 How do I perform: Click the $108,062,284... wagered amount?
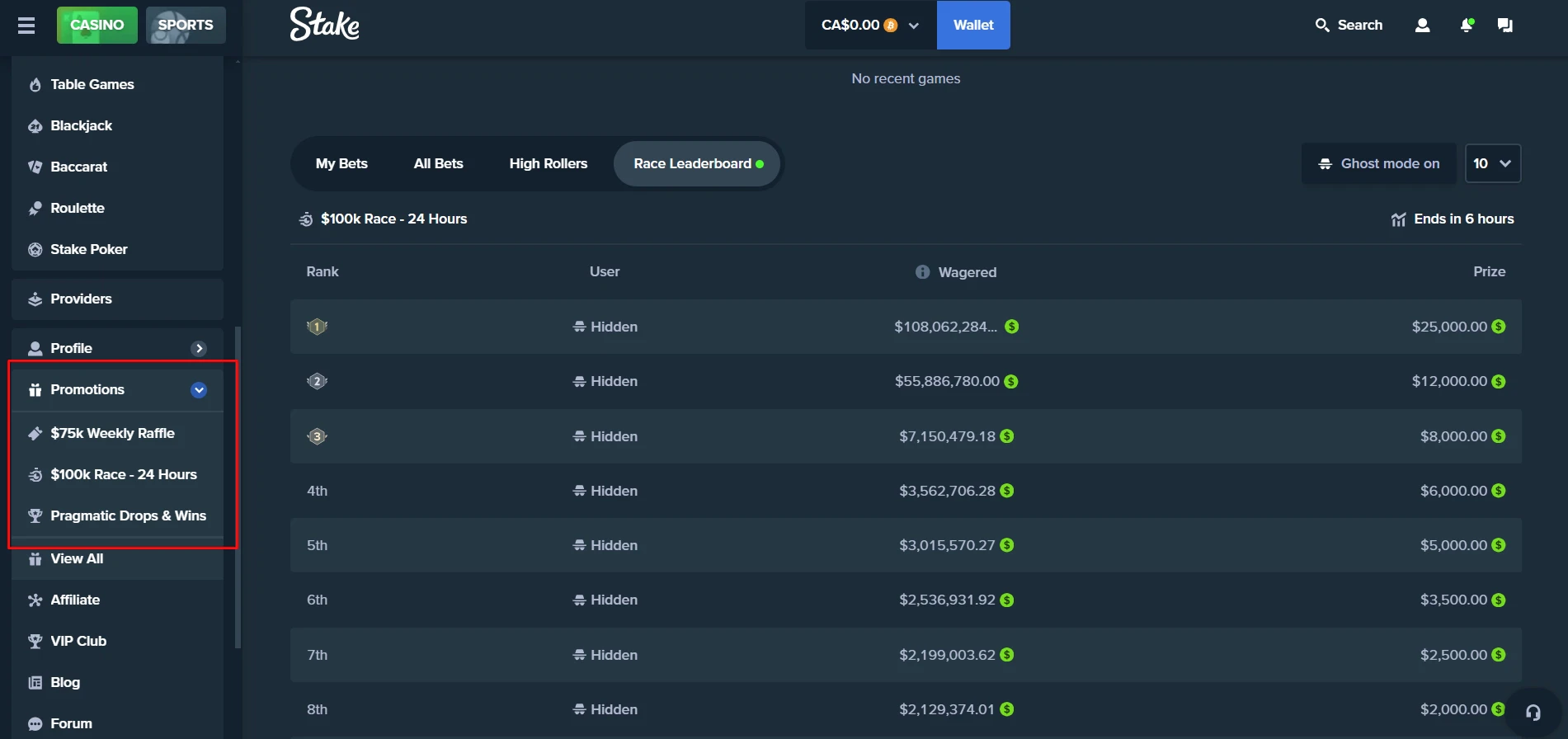946,327
